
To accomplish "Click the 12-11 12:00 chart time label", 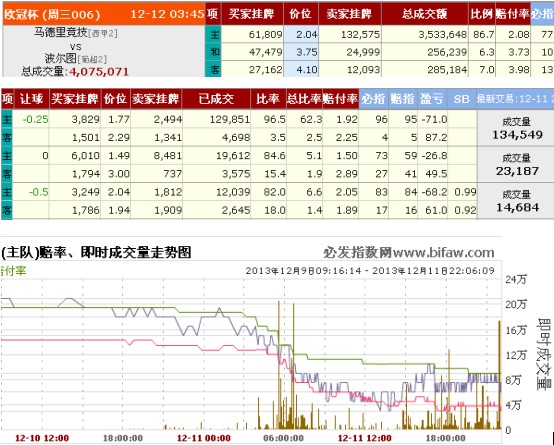I will [x=365, y=438].
